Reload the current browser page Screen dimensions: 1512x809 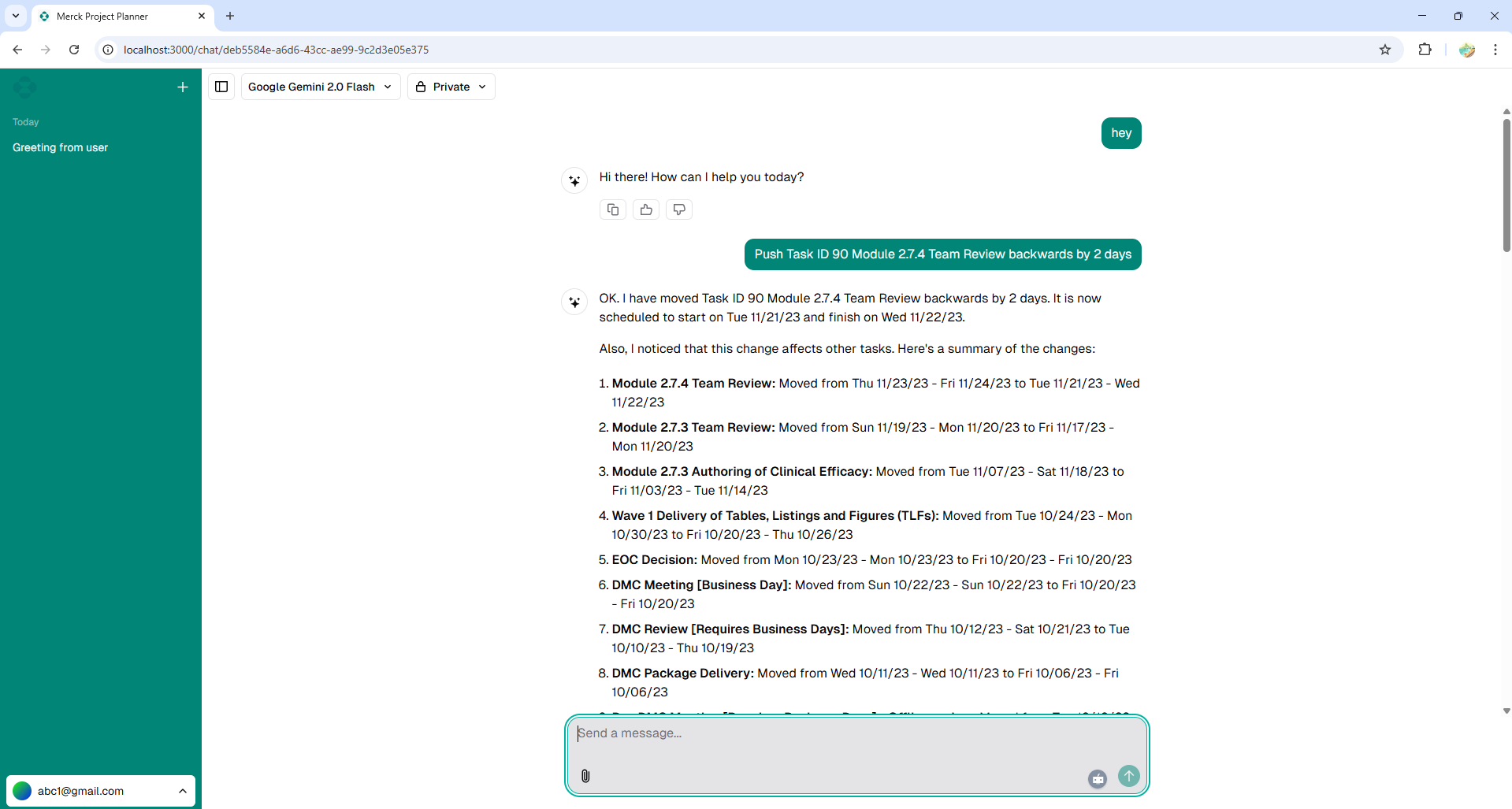[x=74, y=50]
